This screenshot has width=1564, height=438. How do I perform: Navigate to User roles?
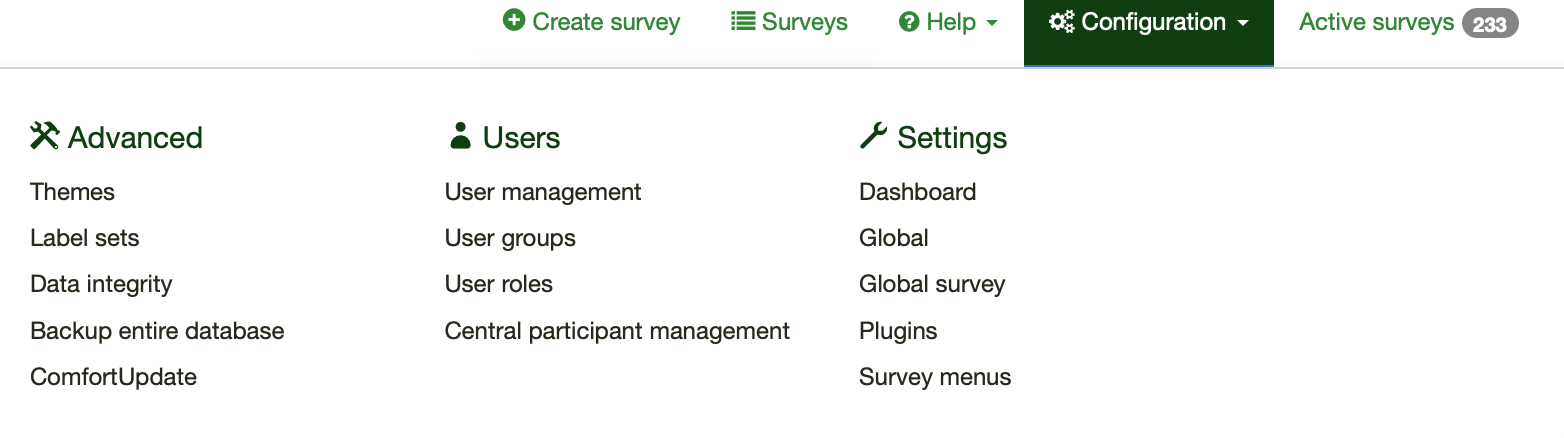point(499,284)
